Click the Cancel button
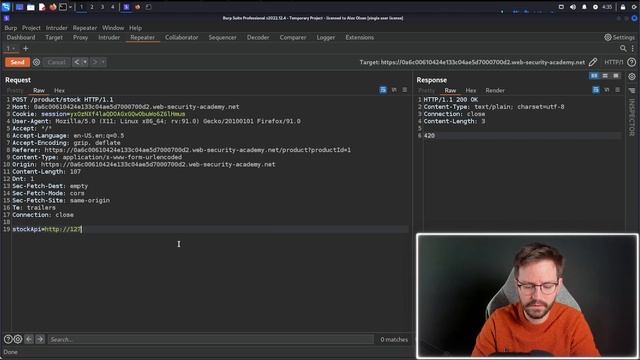The height and width of the screenshot is (360, 640). pyautogui.click(x=56, y=62)
